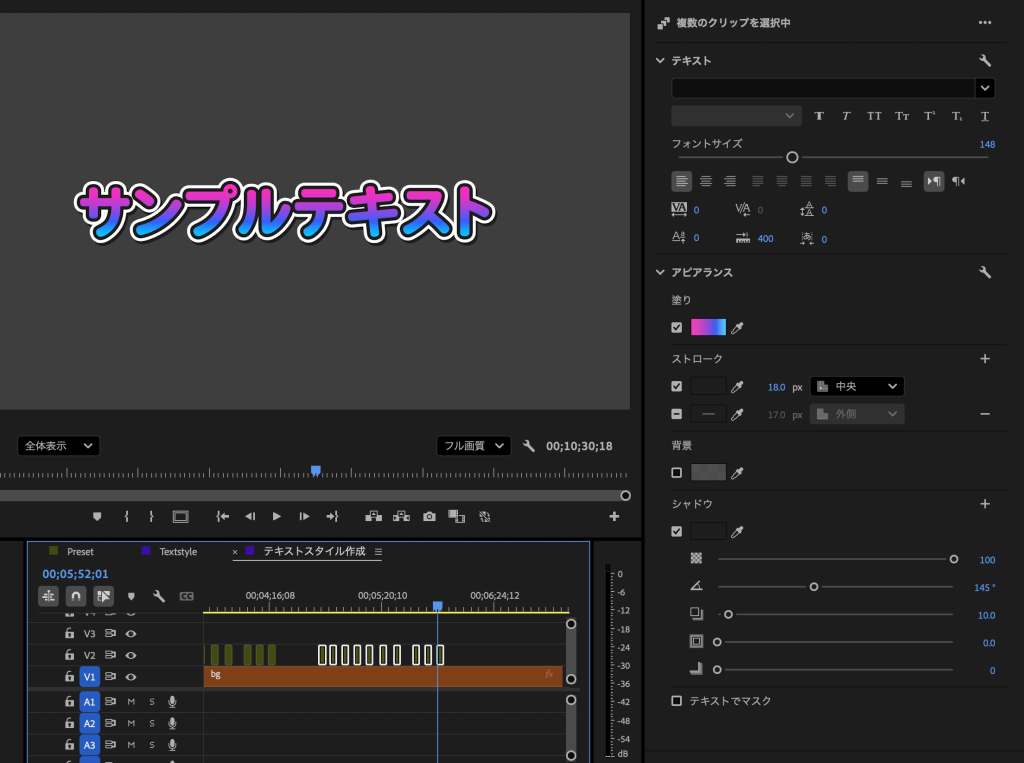The image size is (1024, 763).
Task: Click the Add Marker icon in transport bar
Action: point(97,516)
